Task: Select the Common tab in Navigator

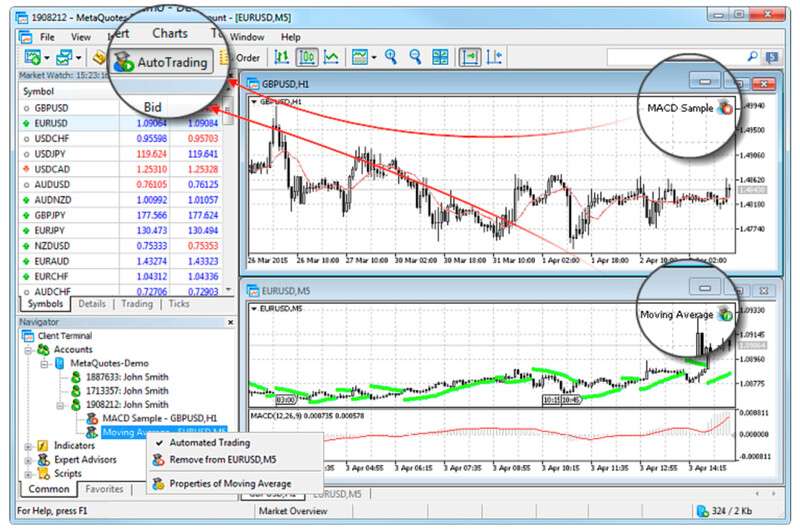Action: (48, 489)
